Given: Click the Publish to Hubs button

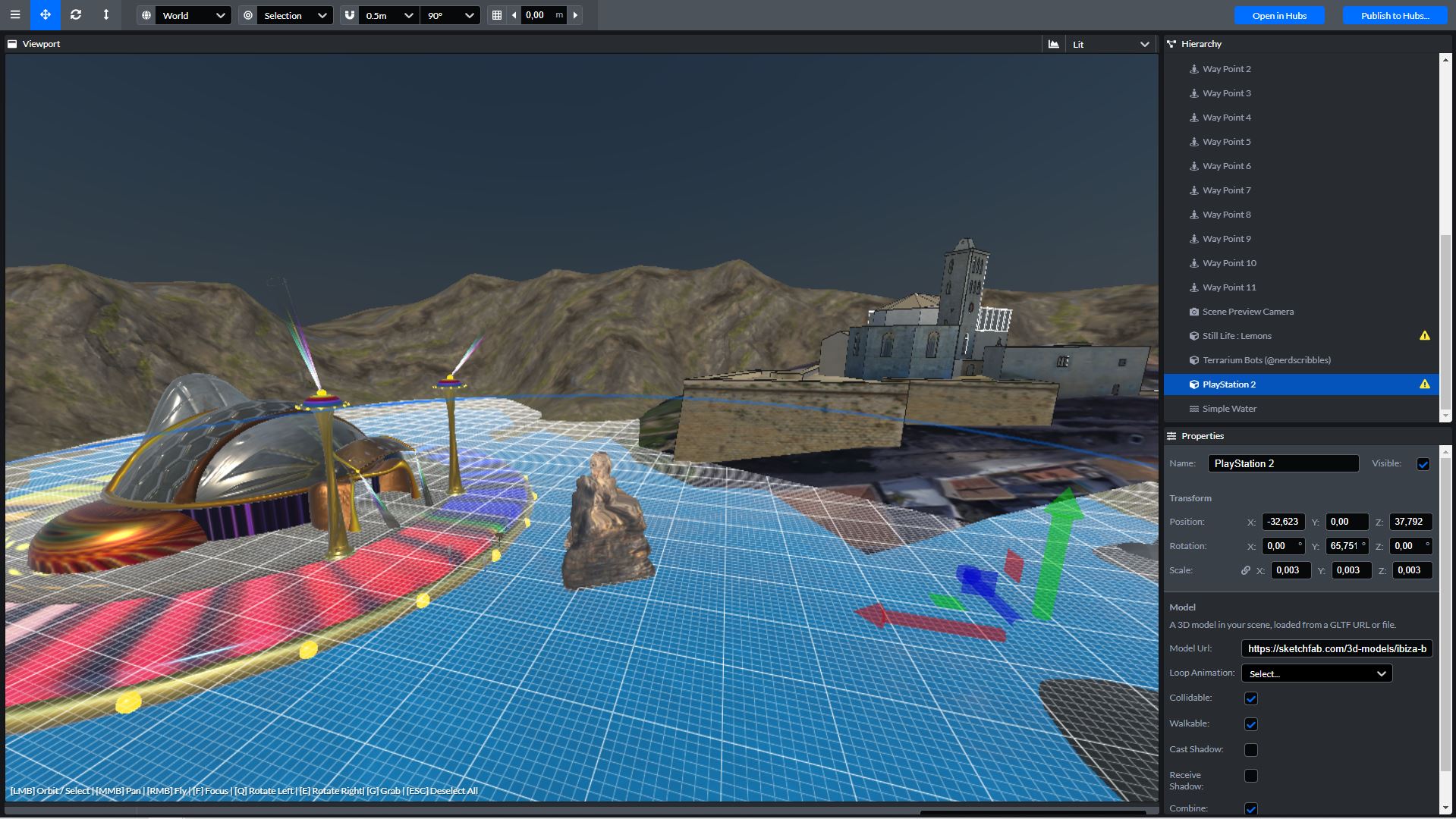Looking at the screenshot, I should (1395, 15).
